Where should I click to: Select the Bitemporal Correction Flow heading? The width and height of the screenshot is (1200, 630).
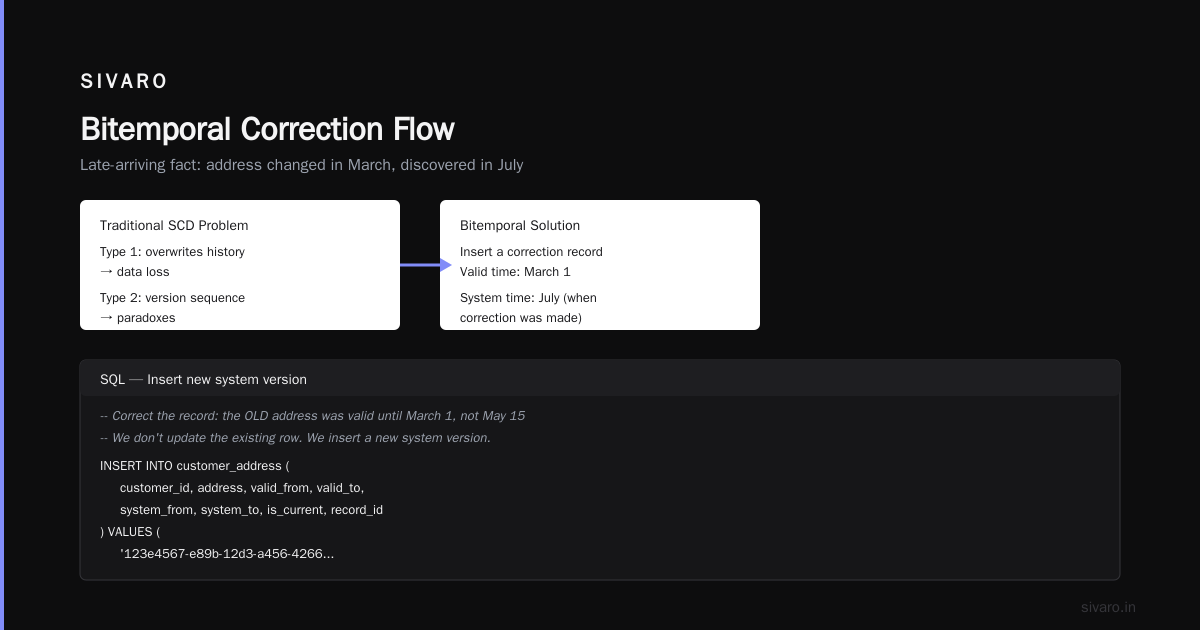(267, 129)
